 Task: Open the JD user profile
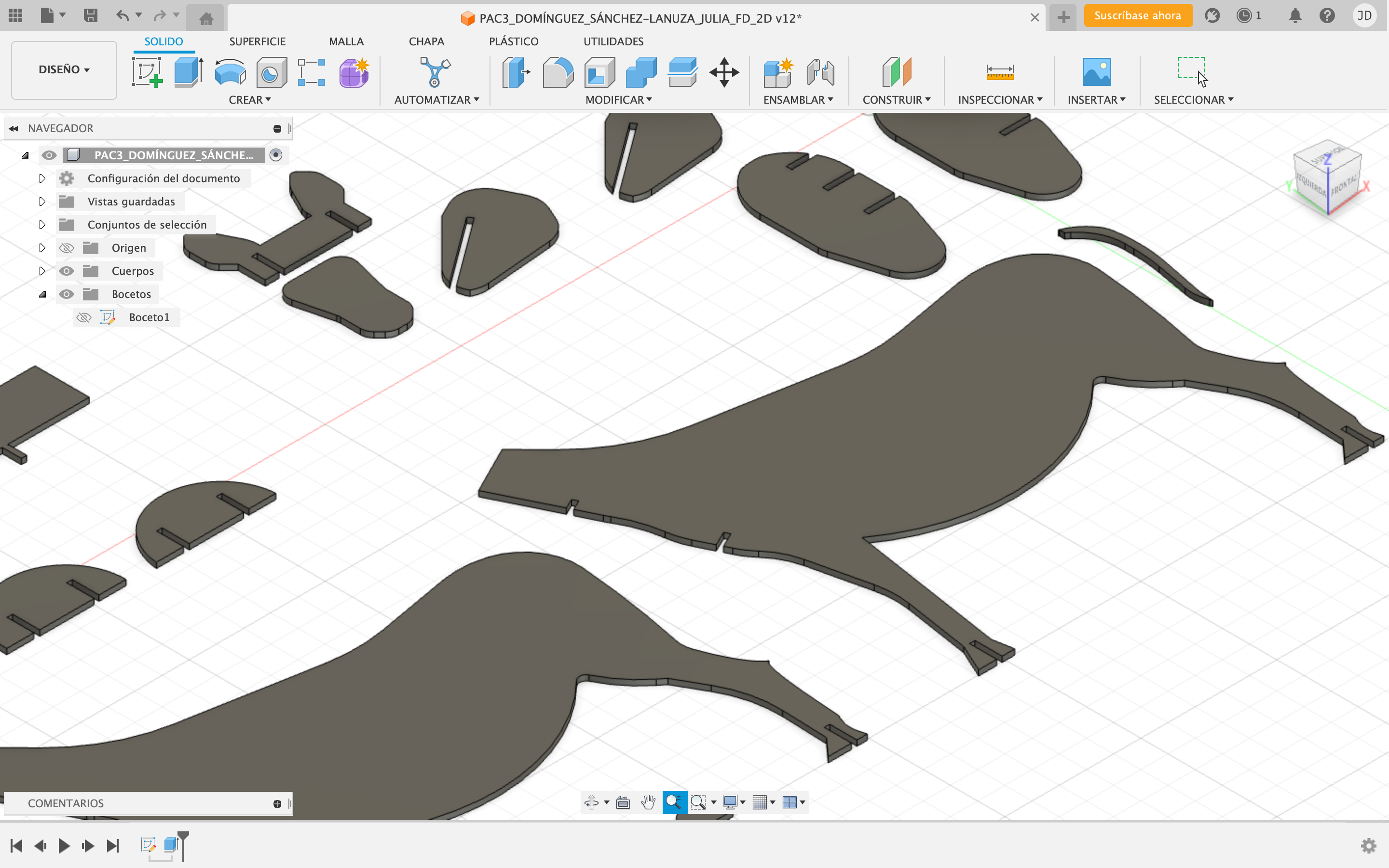pyautogui.click(x=1364, y=15)
